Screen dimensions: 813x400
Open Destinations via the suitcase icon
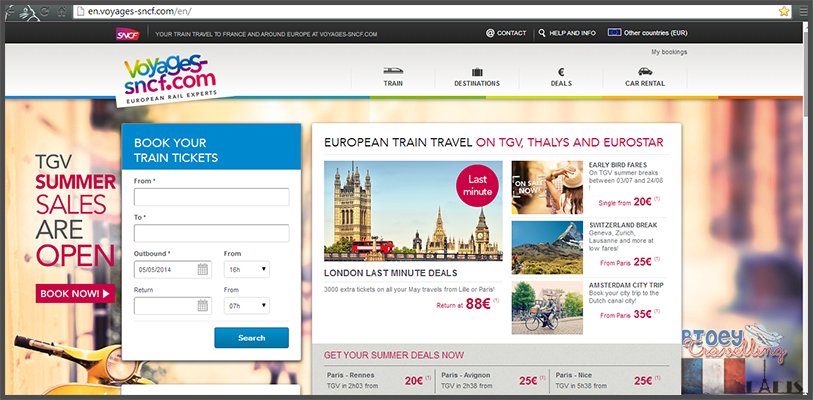(x=477, y=72)
